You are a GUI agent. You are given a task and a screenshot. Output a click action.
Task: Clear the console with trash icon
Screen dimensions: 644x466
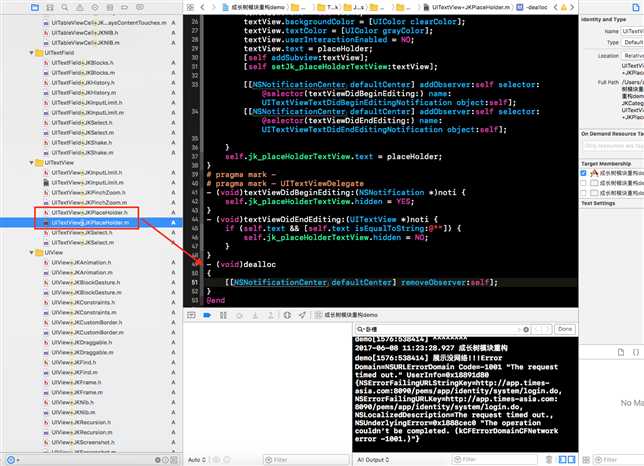click(549, 459)
